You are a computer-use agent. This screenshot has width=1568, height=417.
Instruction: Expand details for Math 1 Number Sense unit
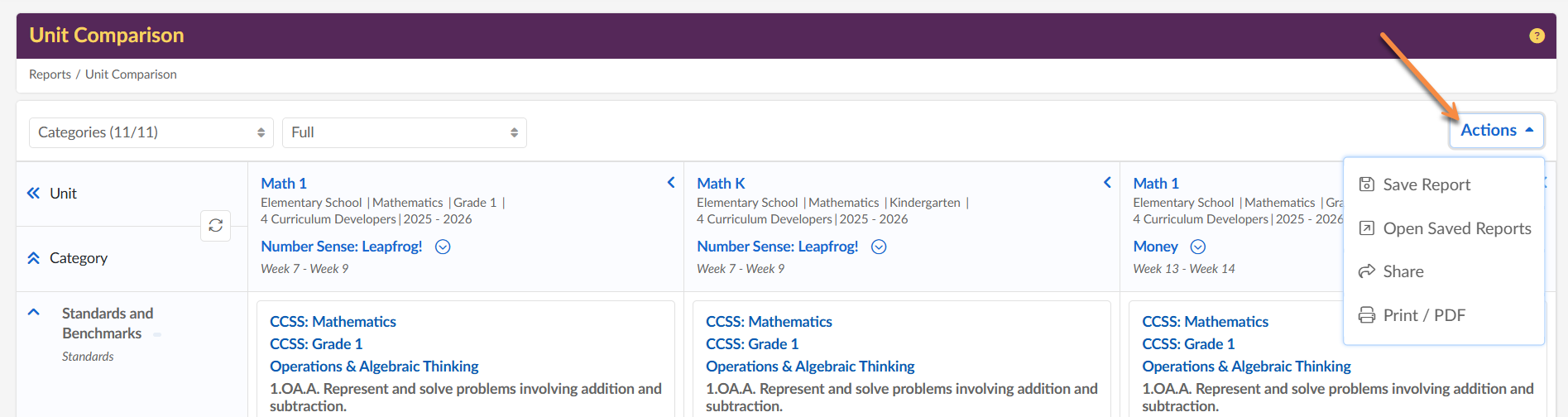click(x=443, y=247)
